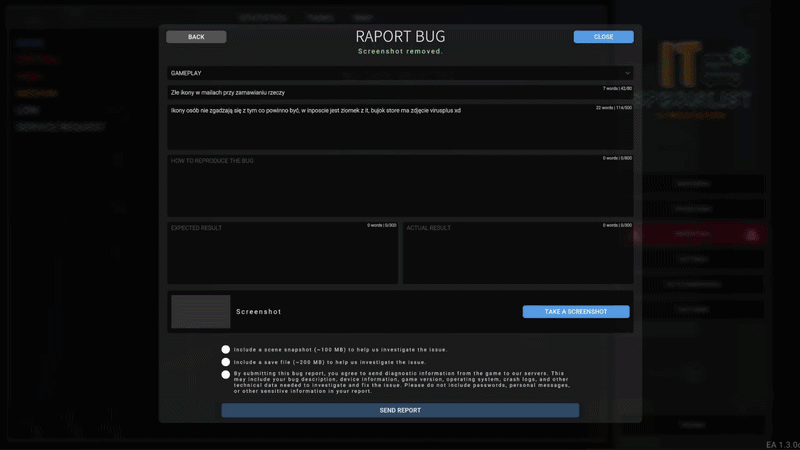Click the SEND REPORT button
The image size is (800, 450).
point(400,410)
